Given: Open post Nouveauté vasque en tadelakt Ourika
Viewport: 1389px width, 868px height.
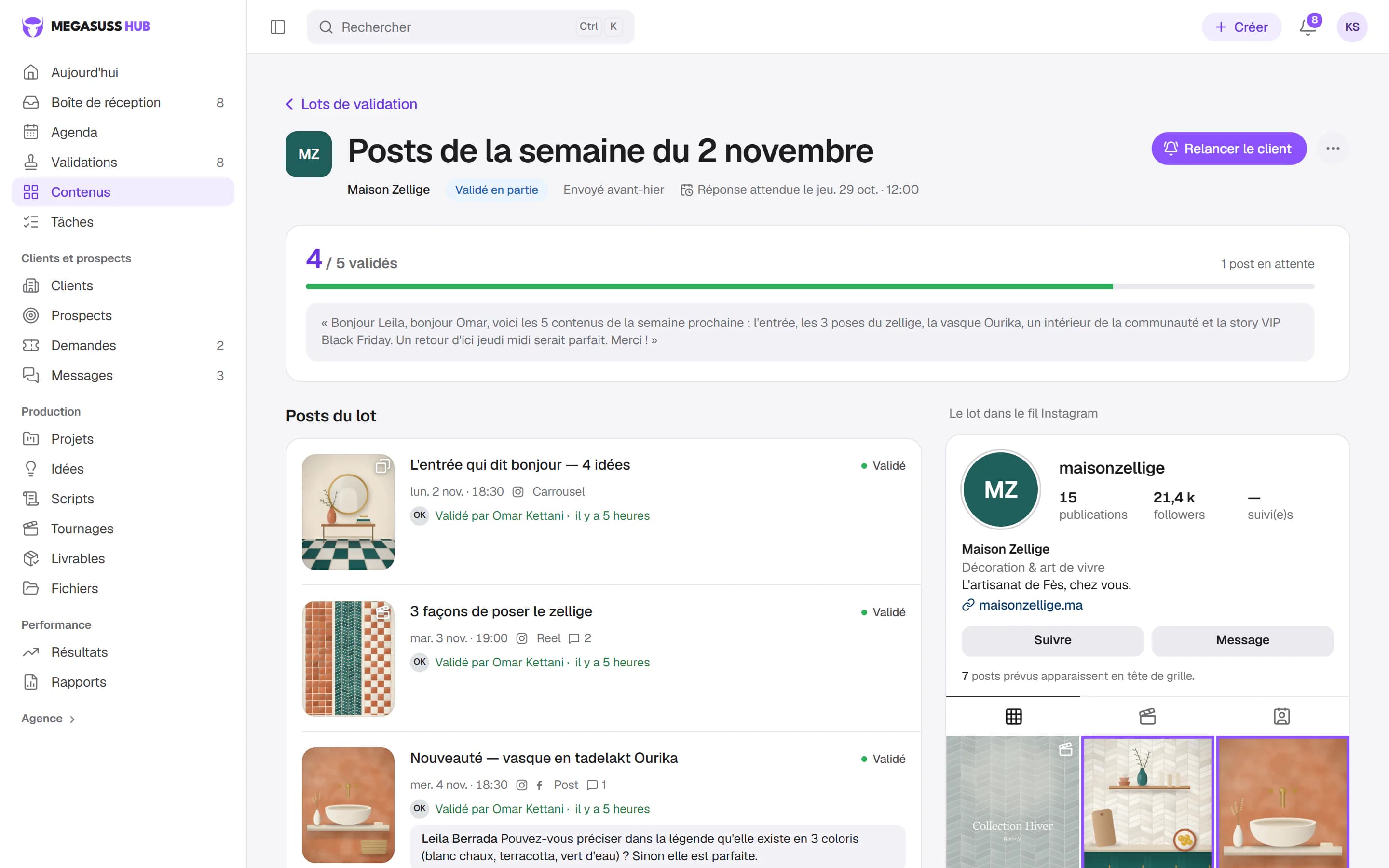Looking at the screenshot, I should tap(544, 758).
